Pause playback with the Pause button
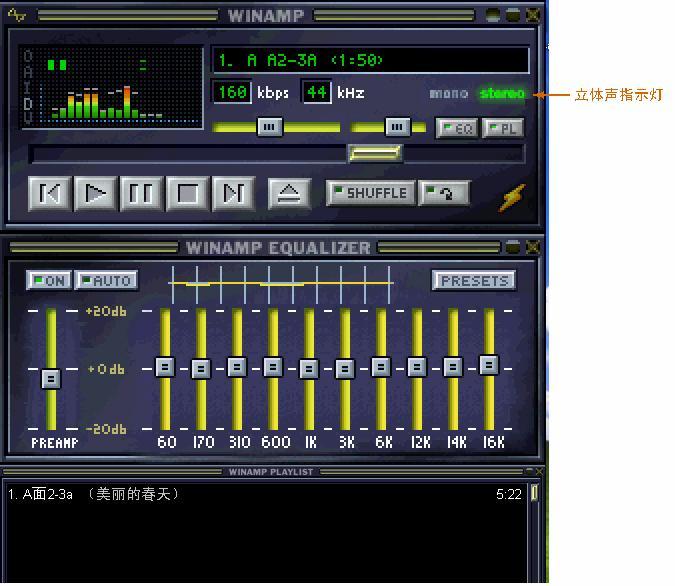This screenshot has height=586, width=675. tap(142, 193)
